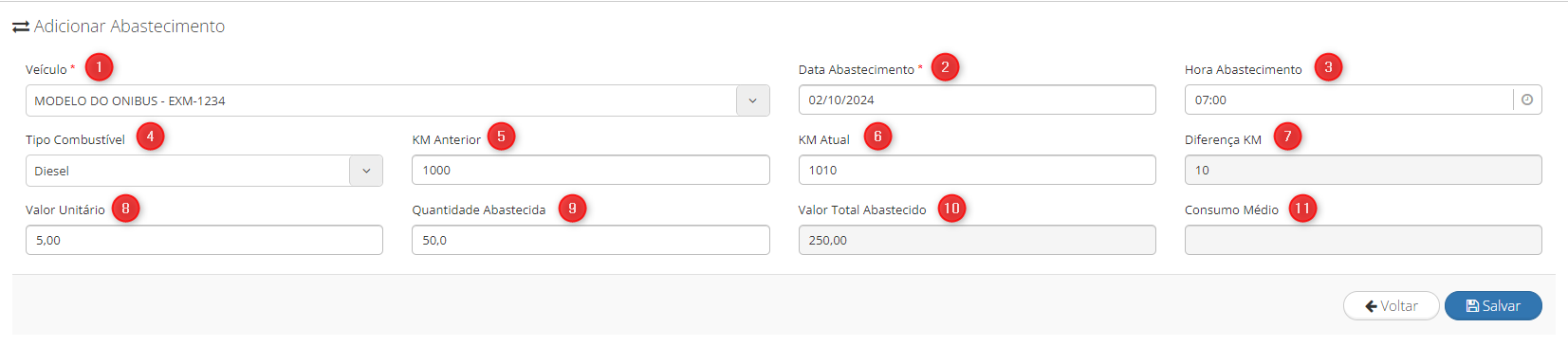The width and height of the screenshot is (1568, 346).
Task: Focus the Data Abastecimento date field
Action: (x=977, y=100)
